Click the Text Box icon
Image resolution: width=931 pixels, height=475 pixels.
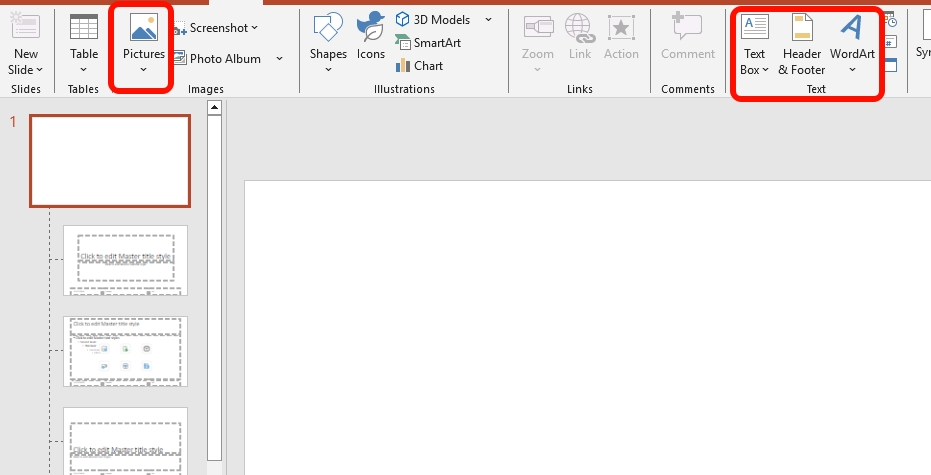(755, 27)
